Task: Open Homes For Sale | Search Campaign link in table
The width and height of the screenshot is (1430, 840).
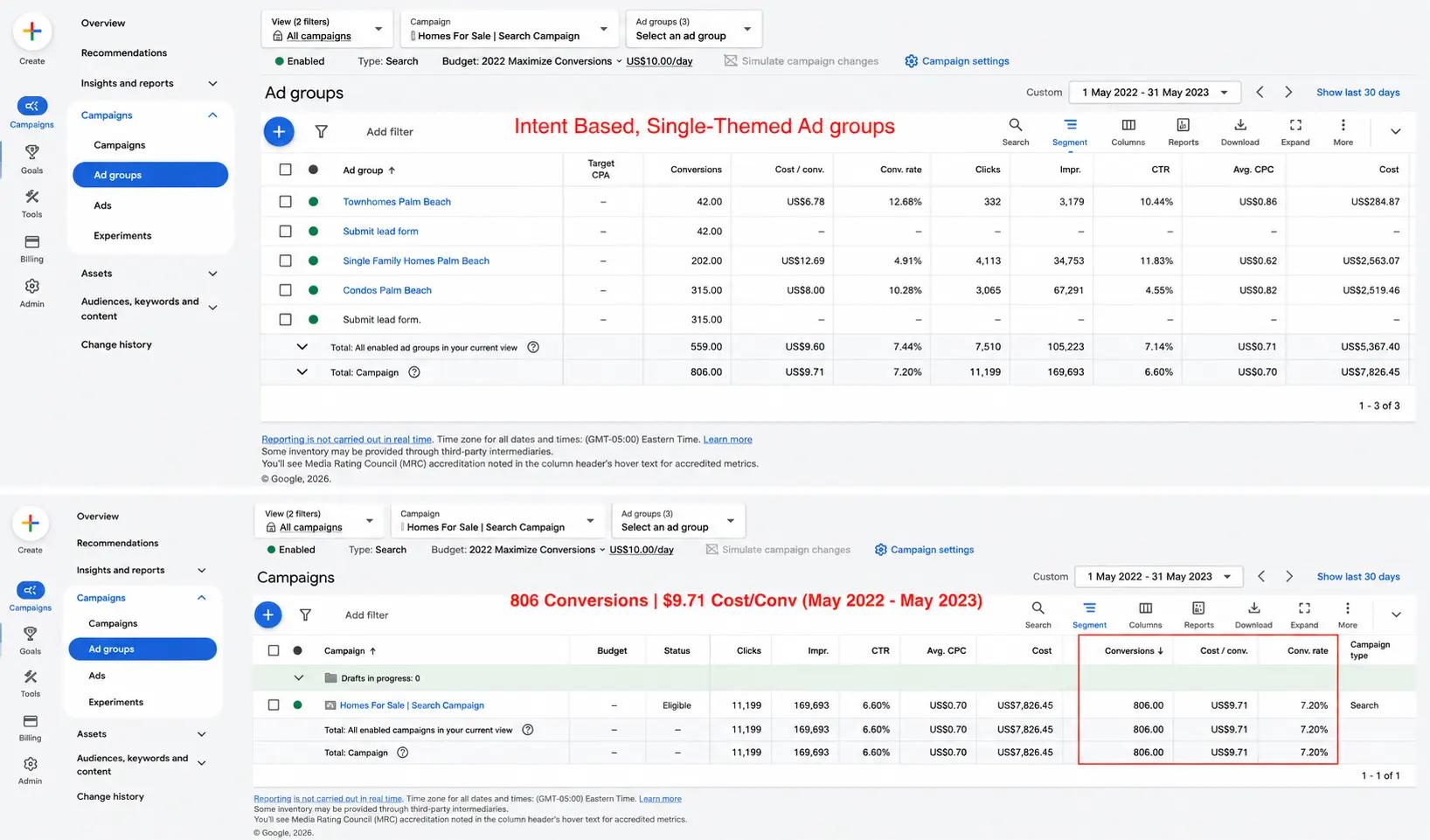Action: tap(412, 705)
